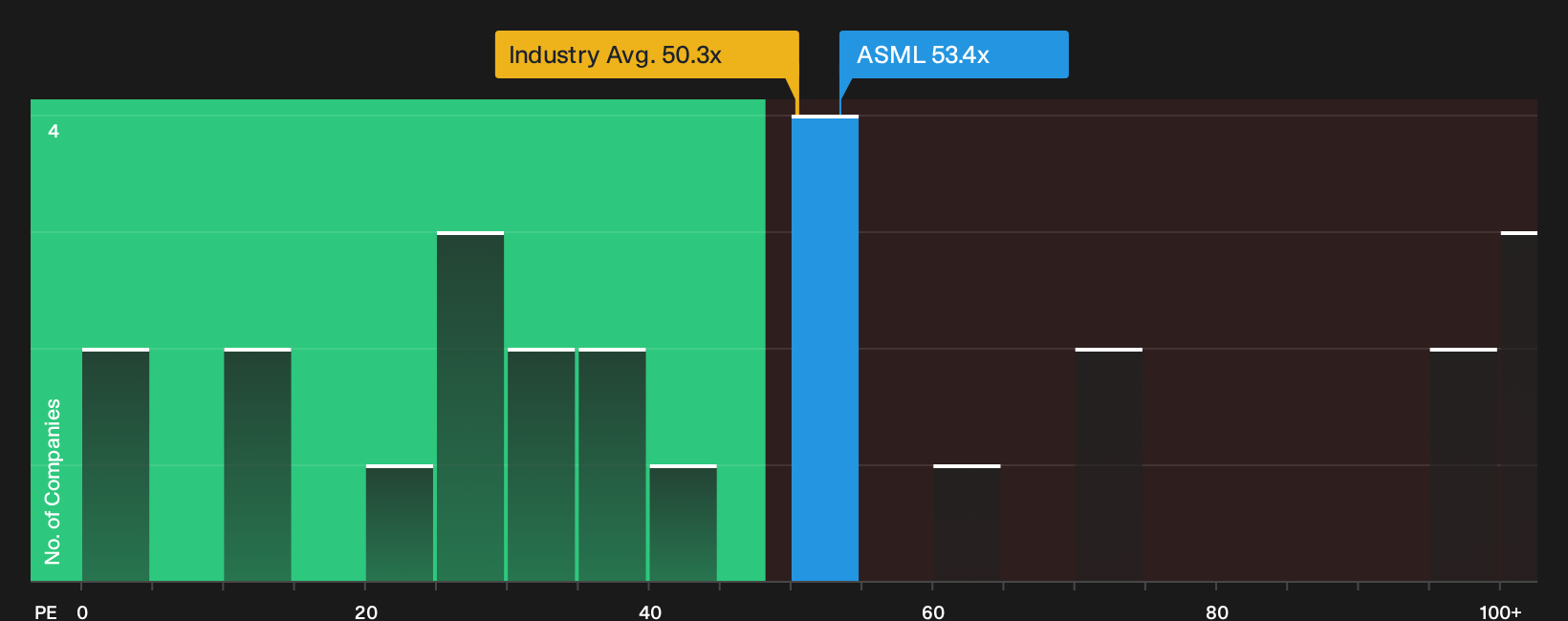Click the bar at PE 10 to 15
Viewport: 1568px width, 621px height.
[257, 465]
